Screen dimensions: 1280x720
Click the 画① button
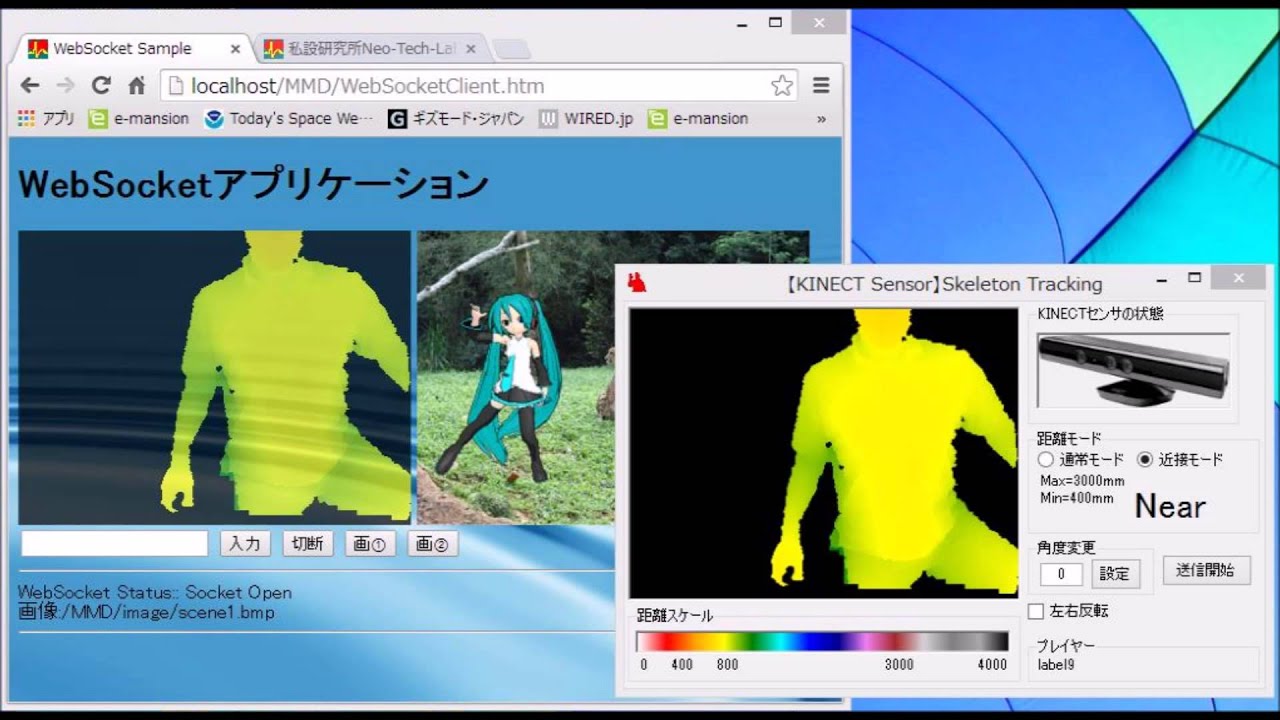point(370,543)
